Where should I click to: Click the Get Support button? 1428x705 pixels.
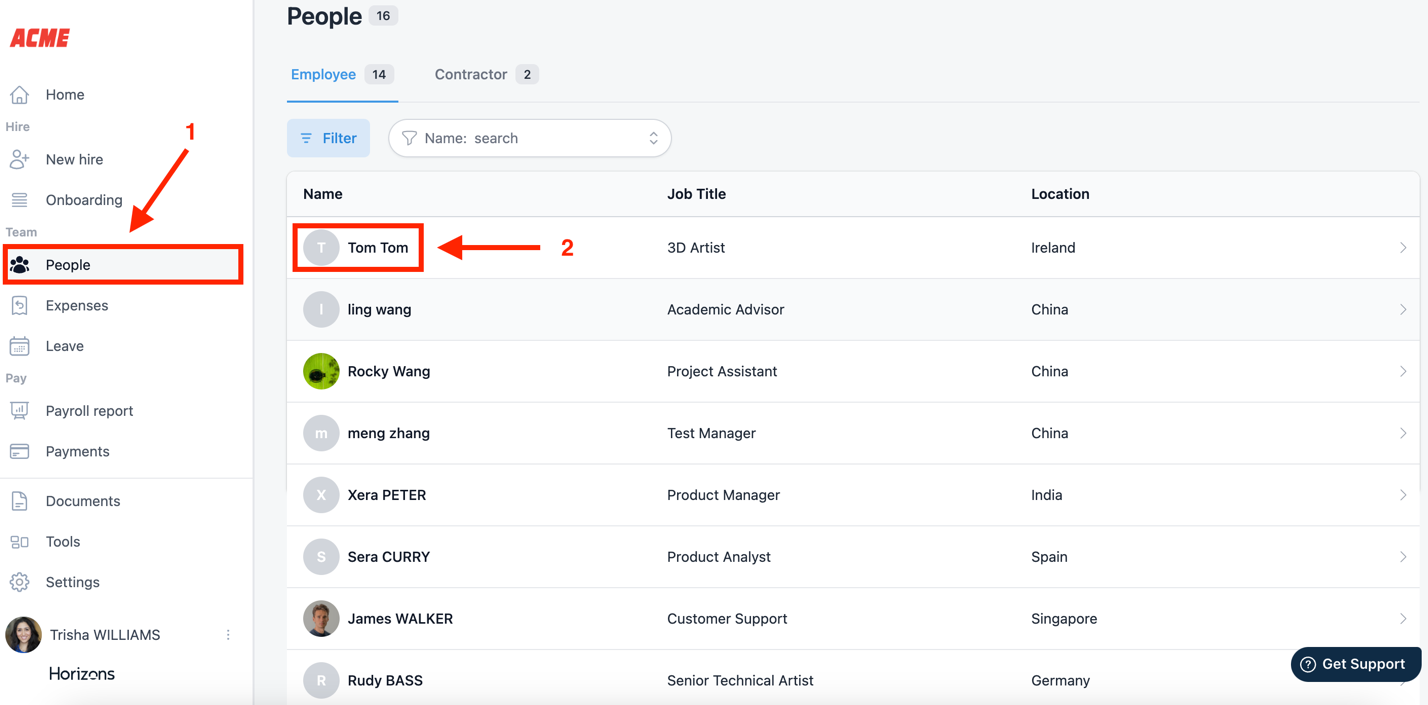(1354, 664)
